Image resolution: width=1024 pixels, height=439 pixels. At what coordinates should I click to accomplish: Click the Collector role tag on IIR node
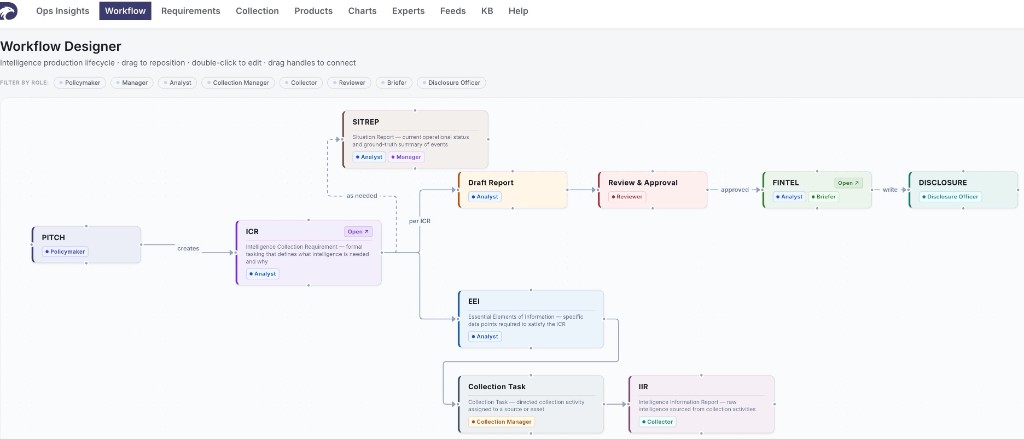click(x=658, y=422)
